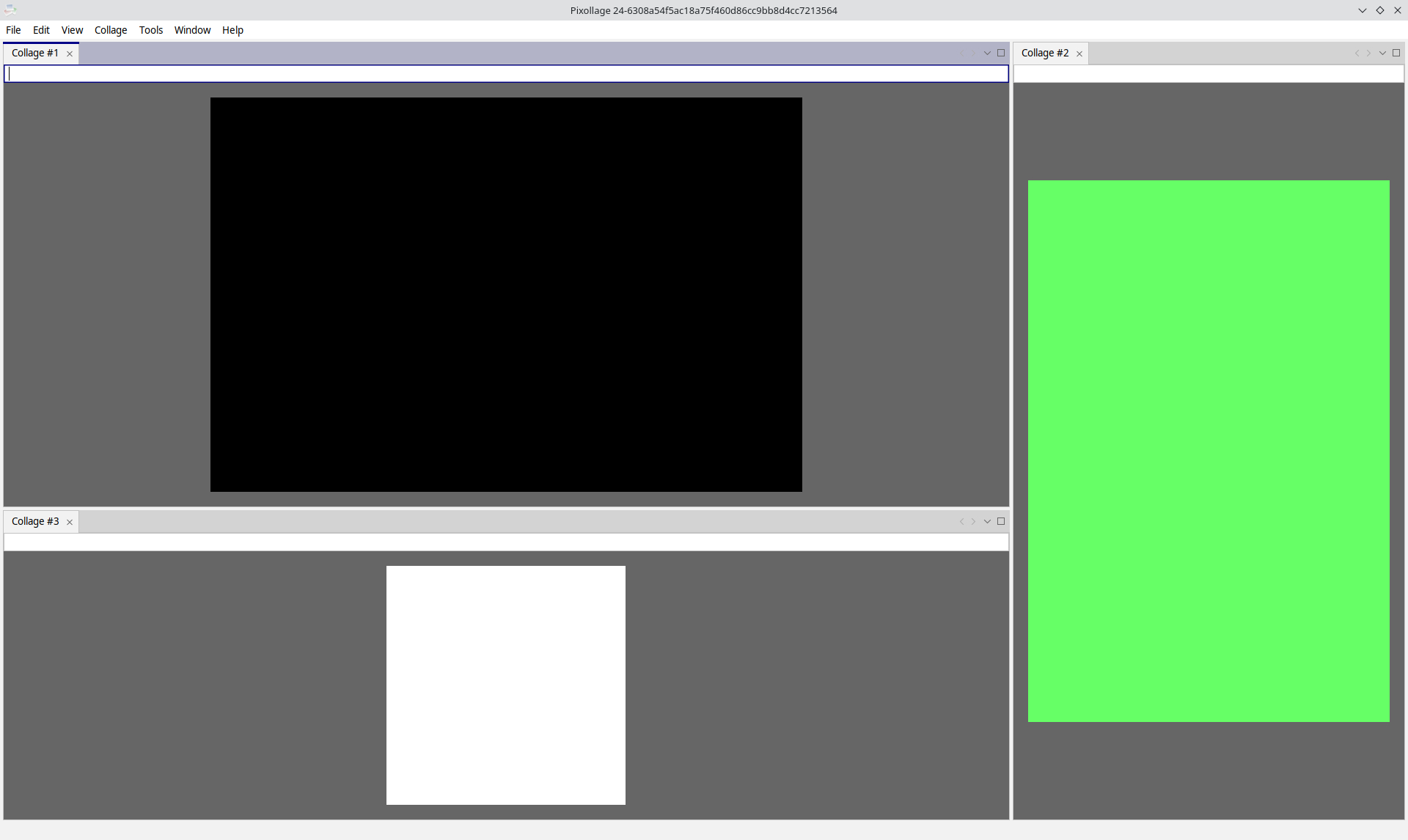
Task: Maximize the Collage #2 panel
Action: coord(1396,53)
